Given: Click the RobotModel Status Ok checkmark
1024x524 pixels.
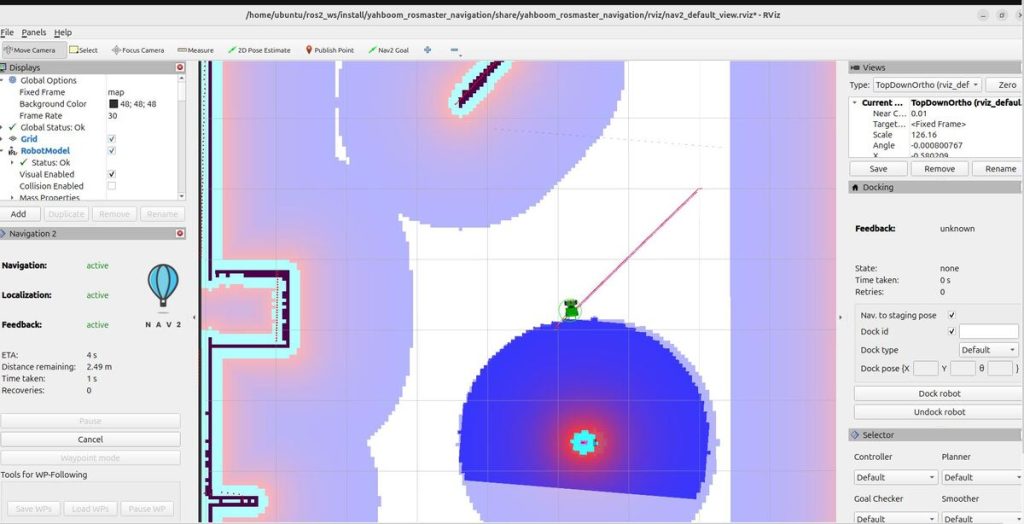Looking at the screenshot, I should tap(24, 163).
